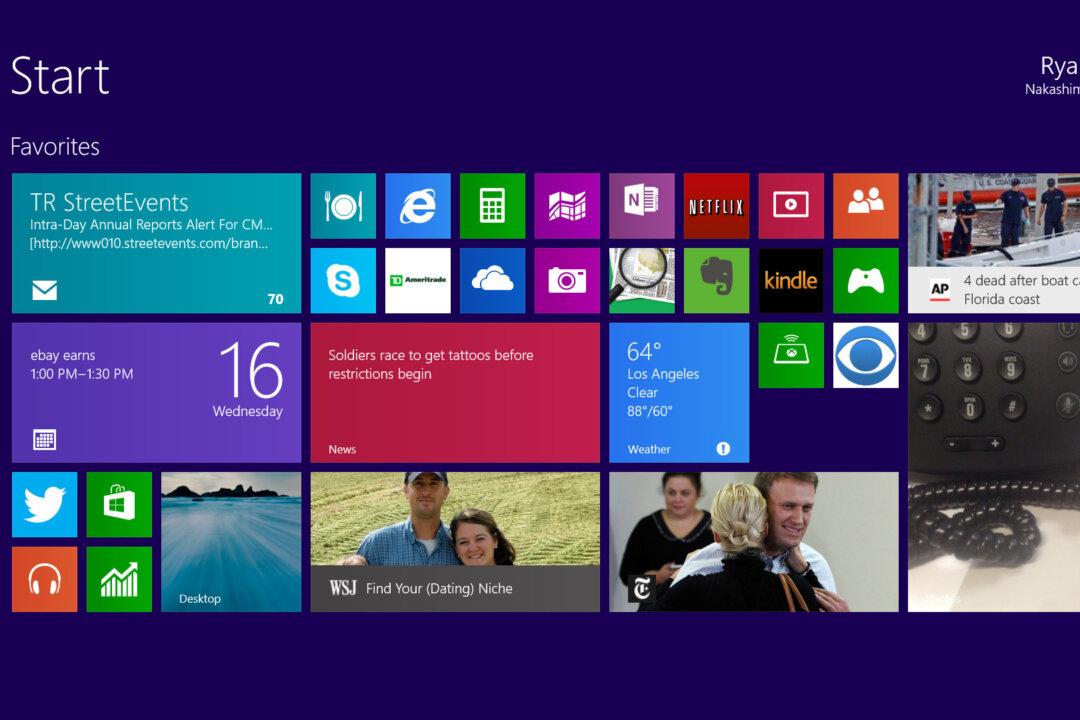Open the Camera app tile
This screenshot has width=1080, height=720.
pyautogui.click(x=567, y=281)
